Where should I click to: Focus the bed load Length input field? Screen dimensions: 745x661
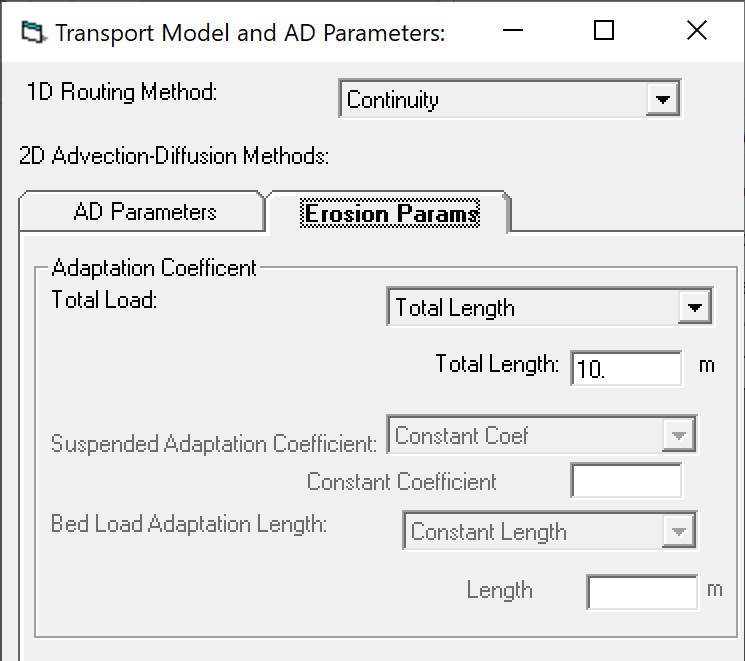[x=642, y=591]
